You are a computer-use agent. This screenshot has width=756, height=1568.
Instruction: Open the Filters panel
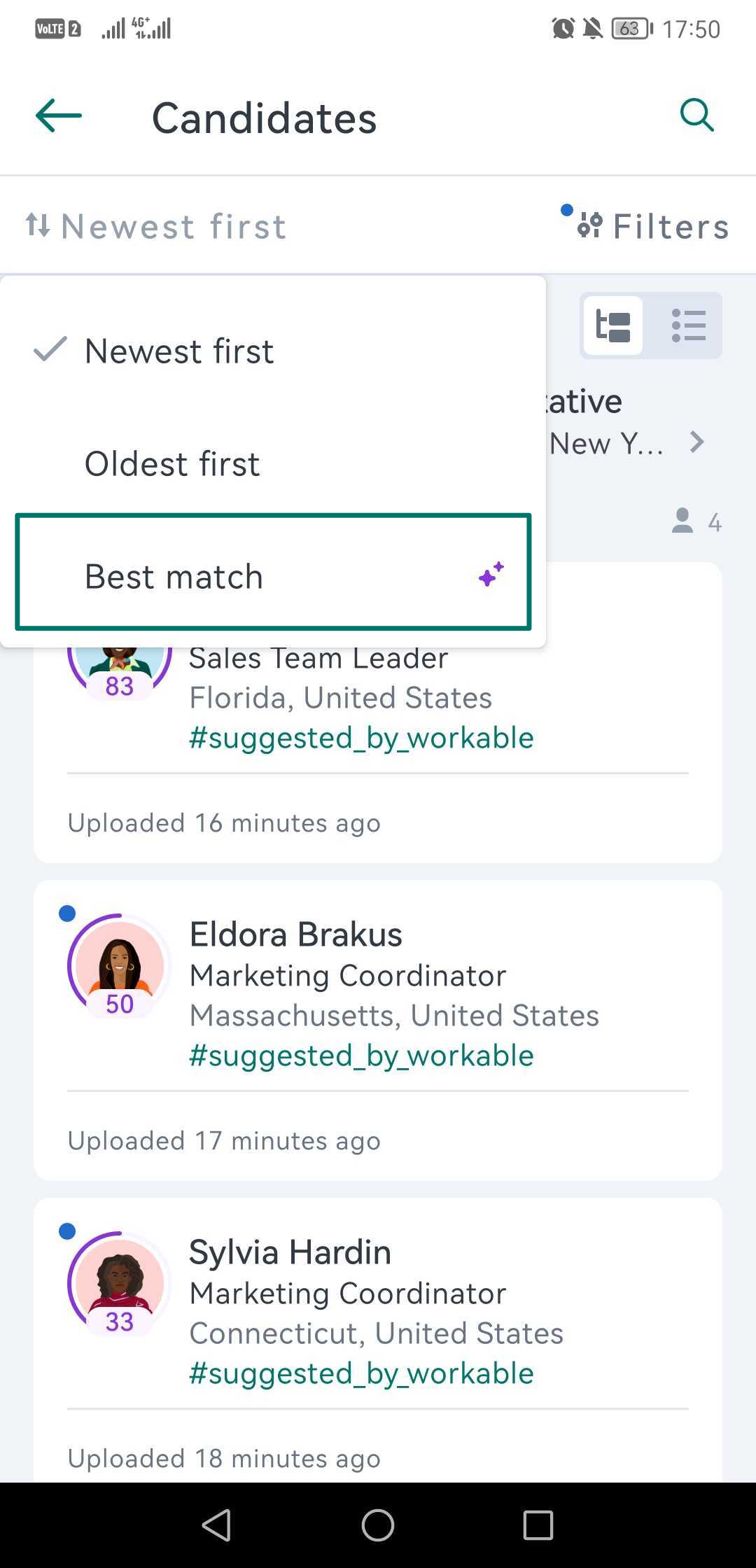coord(654,226)
